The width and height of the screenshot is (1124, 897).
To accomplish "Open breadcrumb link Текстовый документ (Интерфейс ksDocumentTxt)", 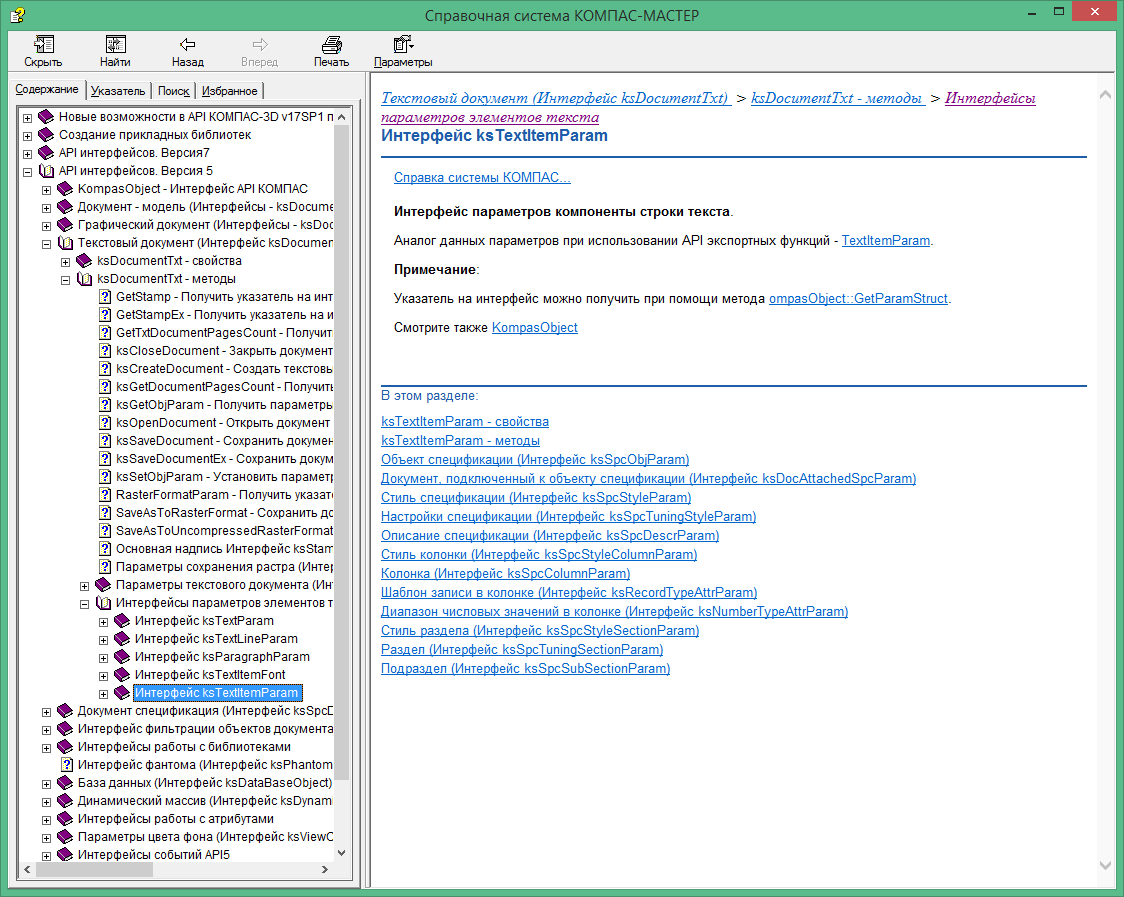I will pos(556,98).
